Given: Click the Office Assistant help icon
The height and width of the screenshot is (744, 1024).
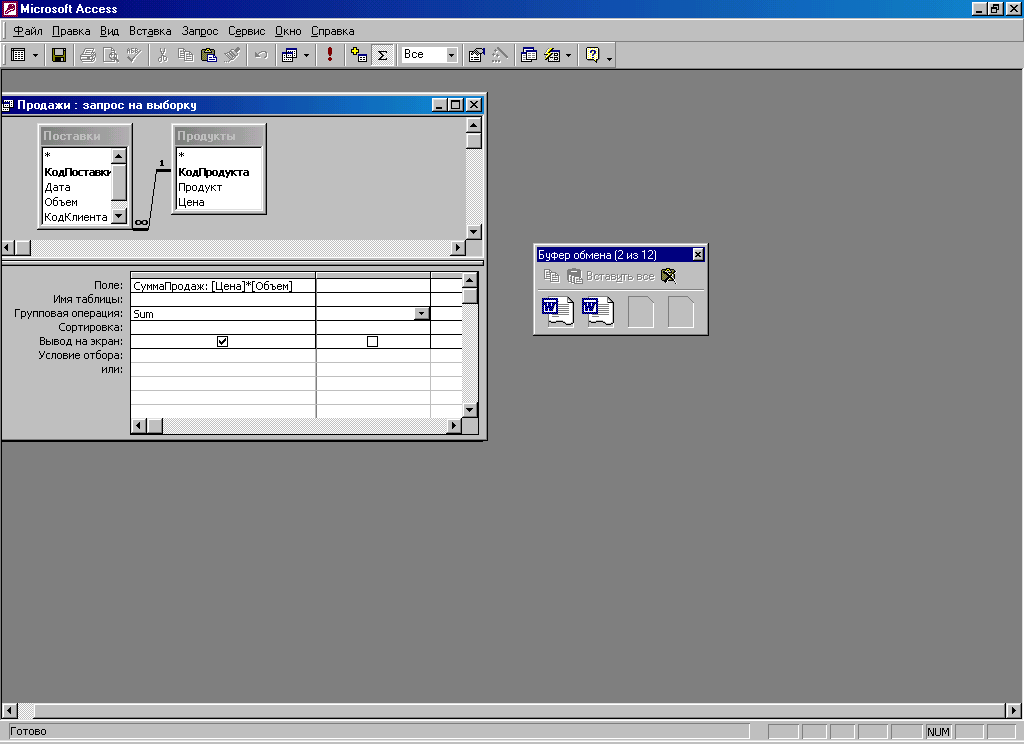Looking at the screenshot, I should pyautogui.click(x=592, y=56).
